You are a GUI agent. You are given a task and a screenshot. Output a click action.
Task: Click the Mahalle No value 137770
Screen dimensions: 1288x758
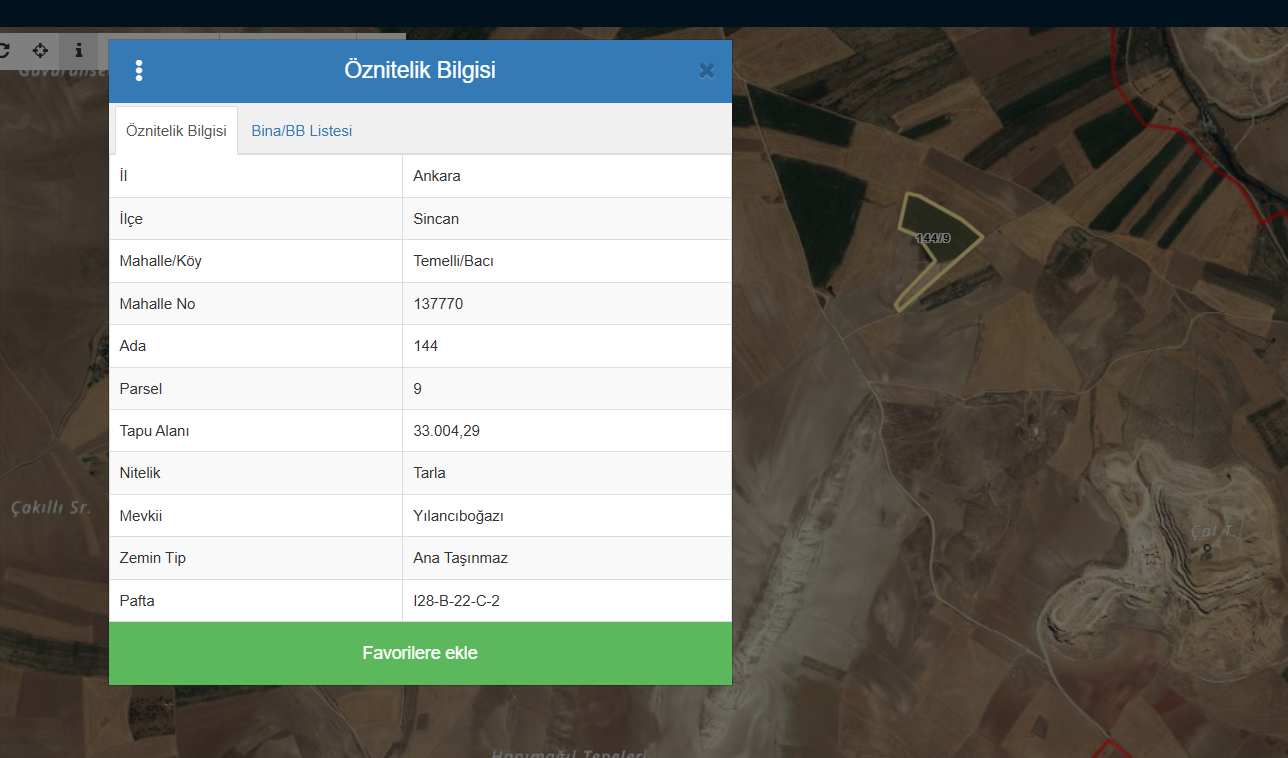[x=438, y=304]
